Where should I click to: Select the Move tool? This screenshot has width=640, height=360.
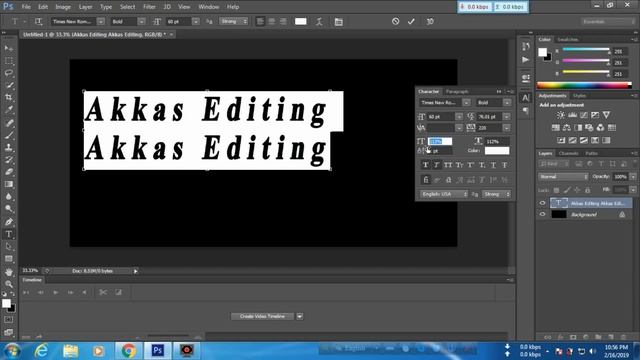[x=9, y=48]
